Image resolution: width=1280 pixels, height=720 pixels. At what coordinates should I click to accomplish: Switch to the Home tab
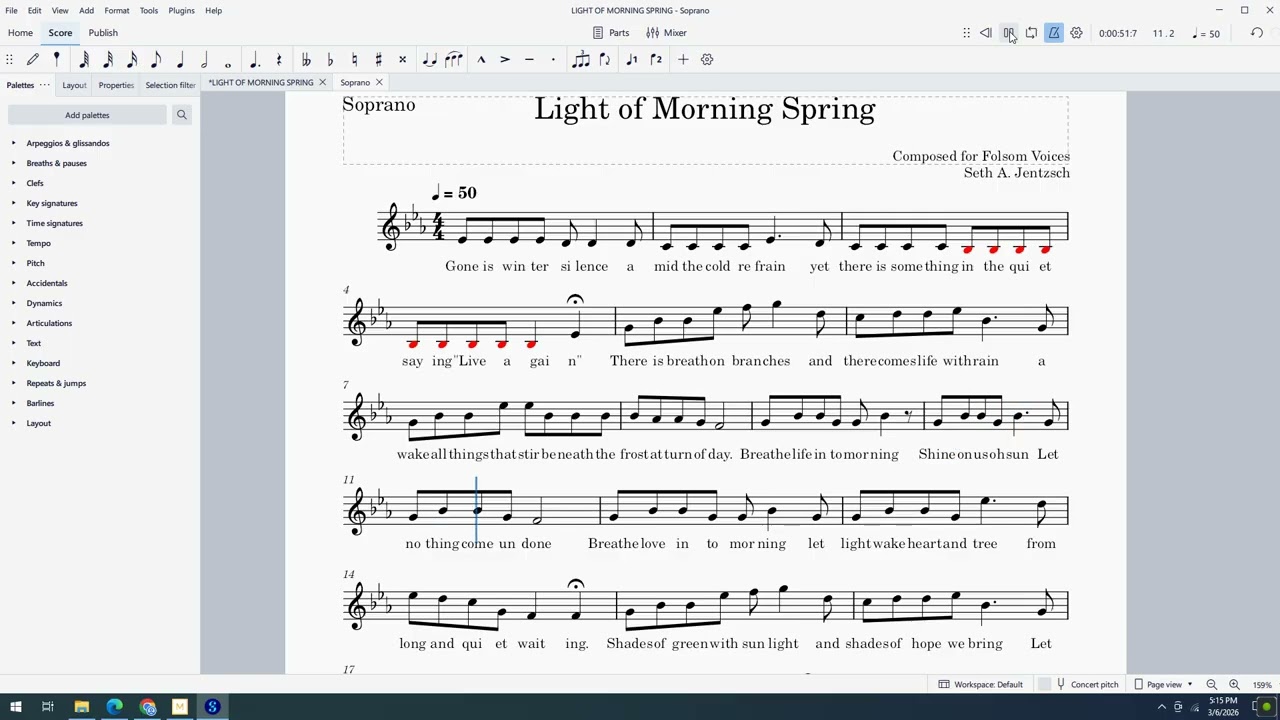coord(20,33)
